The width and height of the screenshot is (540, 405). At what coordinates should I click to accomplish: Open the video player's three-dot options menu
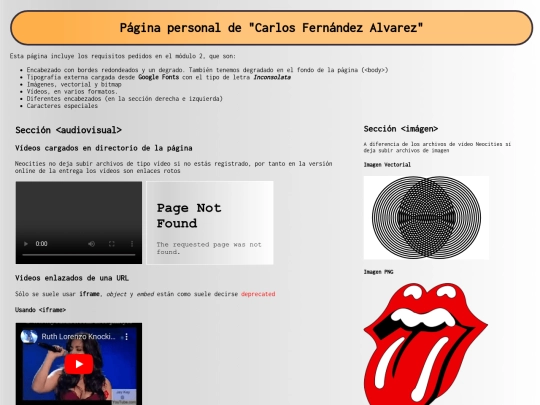132,244
